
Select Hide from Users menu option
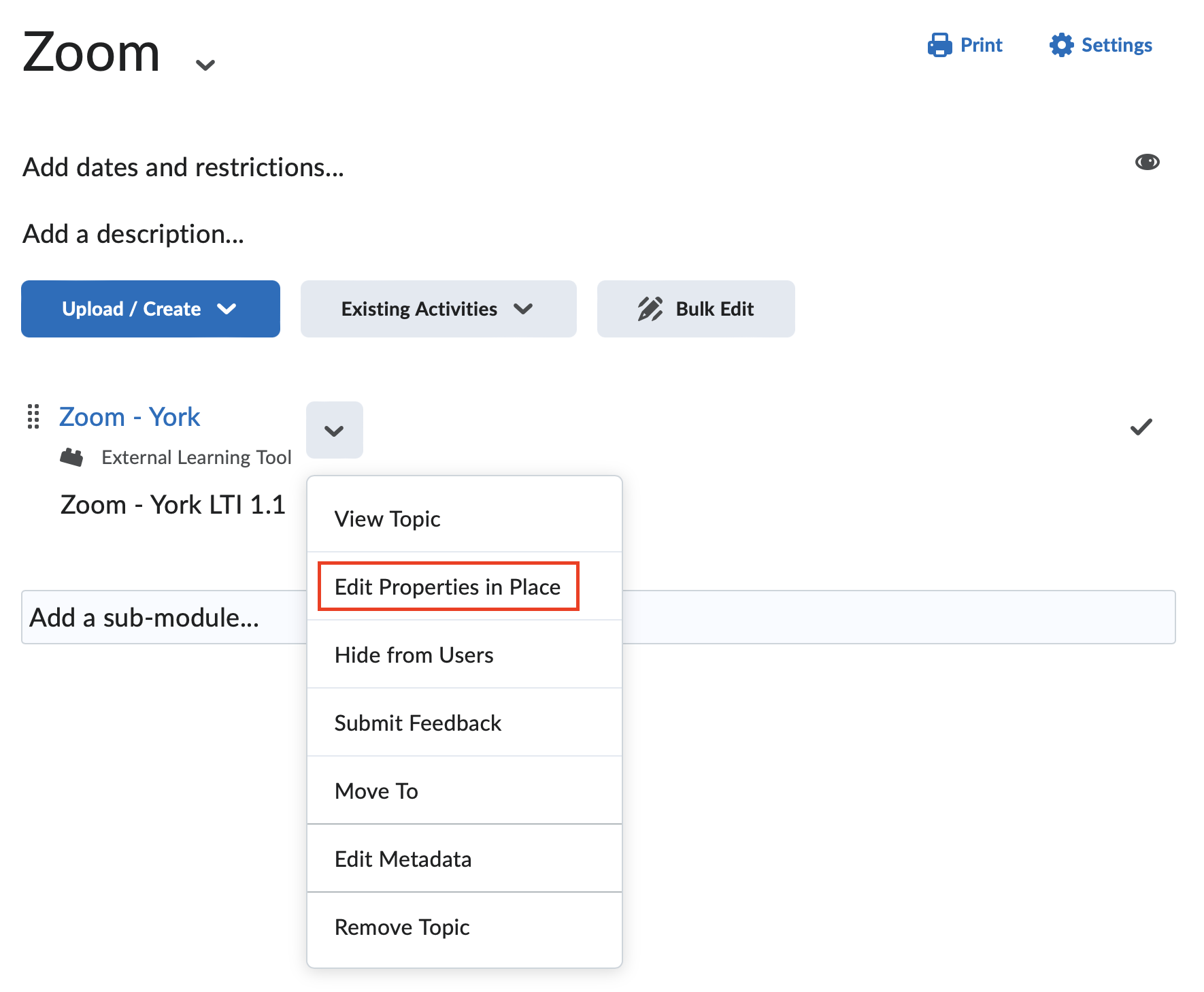click(x=414, y=655)
